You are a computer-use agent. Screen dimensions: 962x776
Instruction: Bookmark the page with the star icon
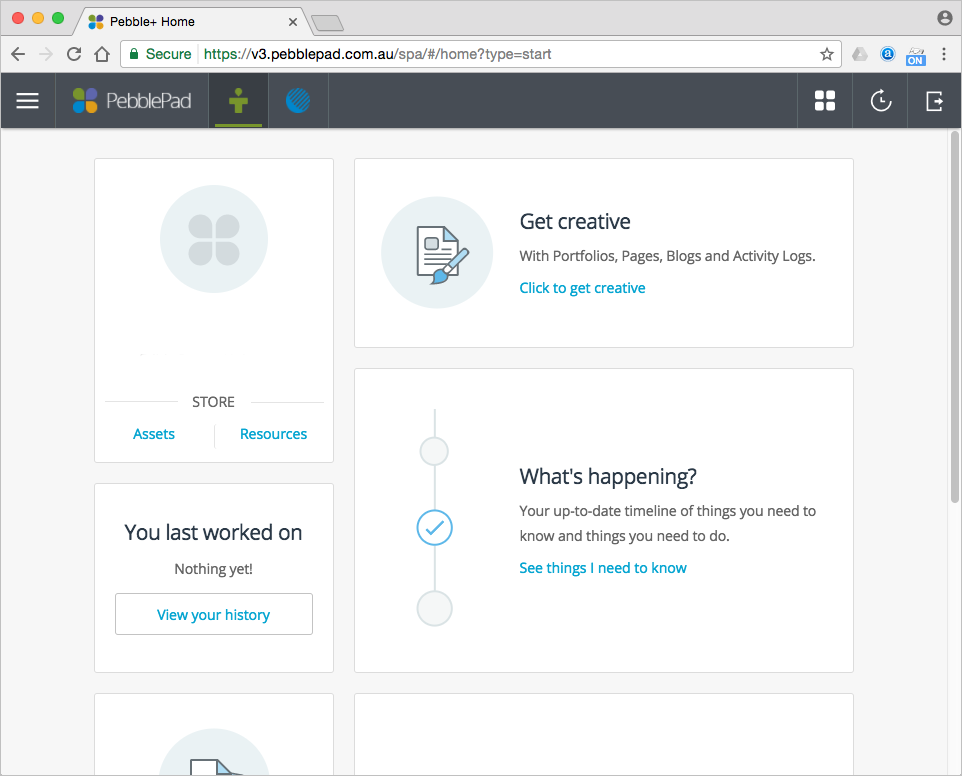pos(827,54)
